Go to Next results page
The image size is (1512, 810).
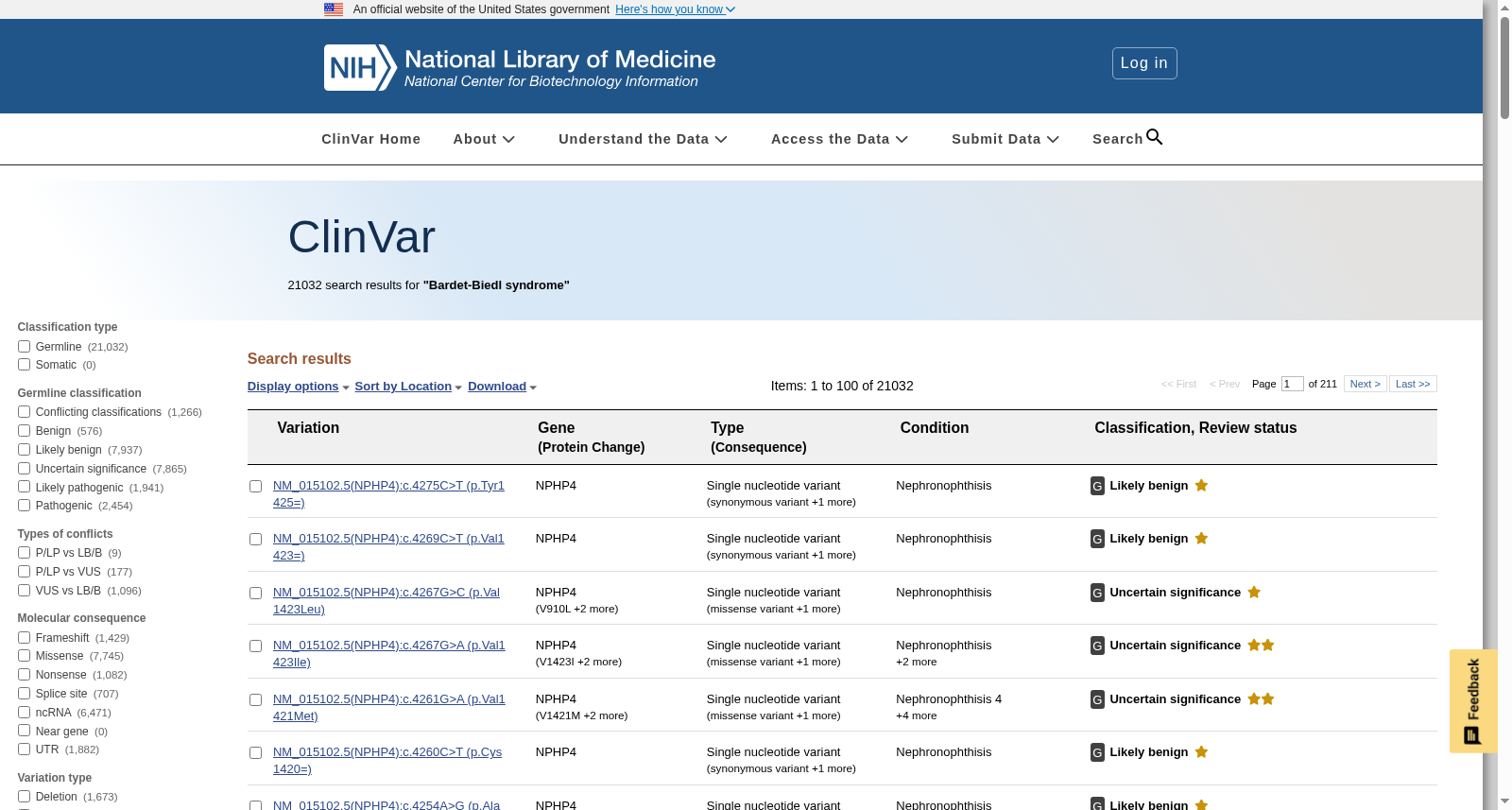1366,384
